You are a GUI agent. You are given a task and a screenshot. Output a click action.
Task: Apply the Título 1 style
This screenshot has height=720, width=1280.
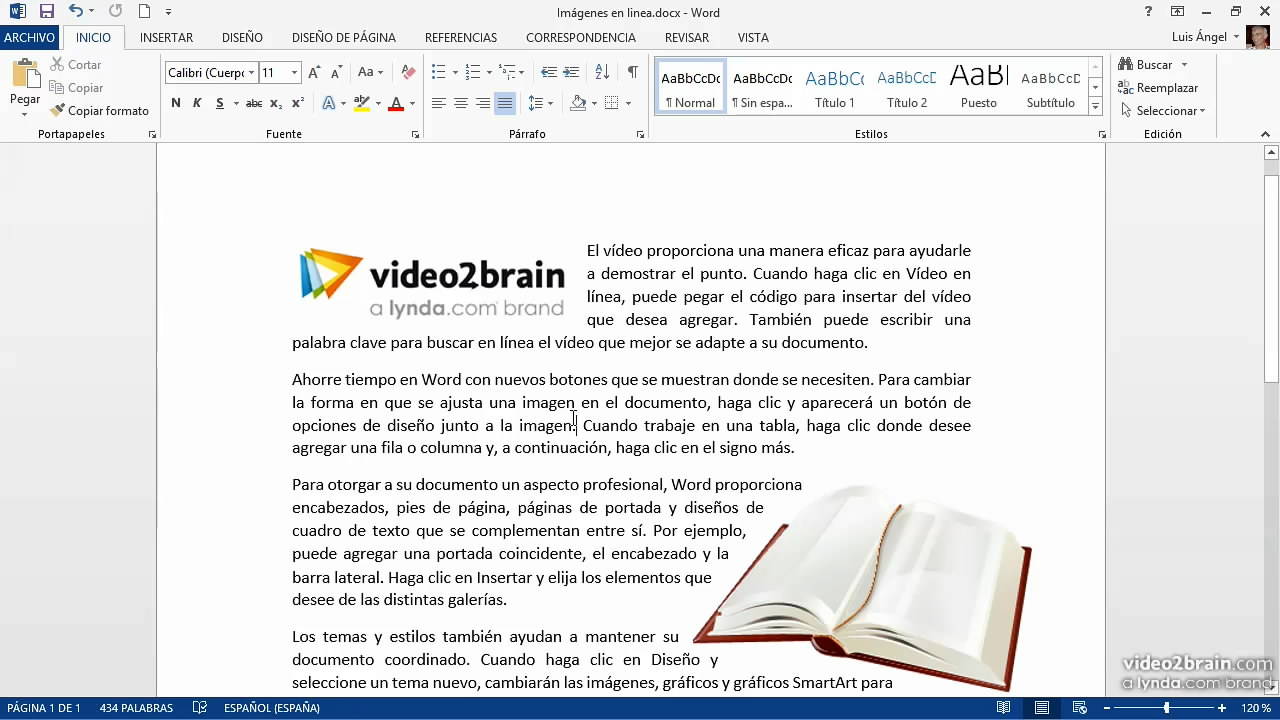coord(834,88)
